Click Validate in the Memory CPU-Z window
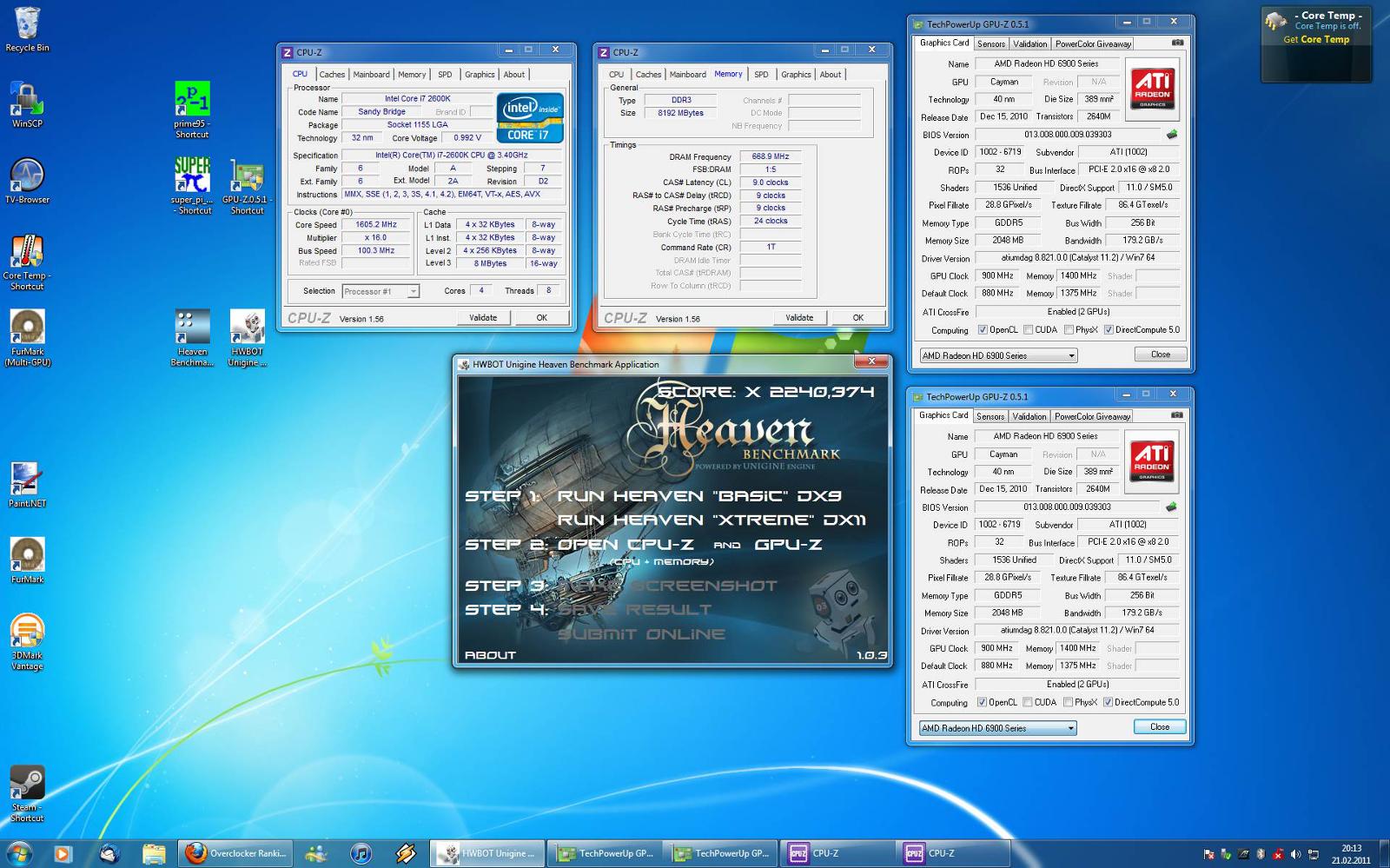 point(799,318)
